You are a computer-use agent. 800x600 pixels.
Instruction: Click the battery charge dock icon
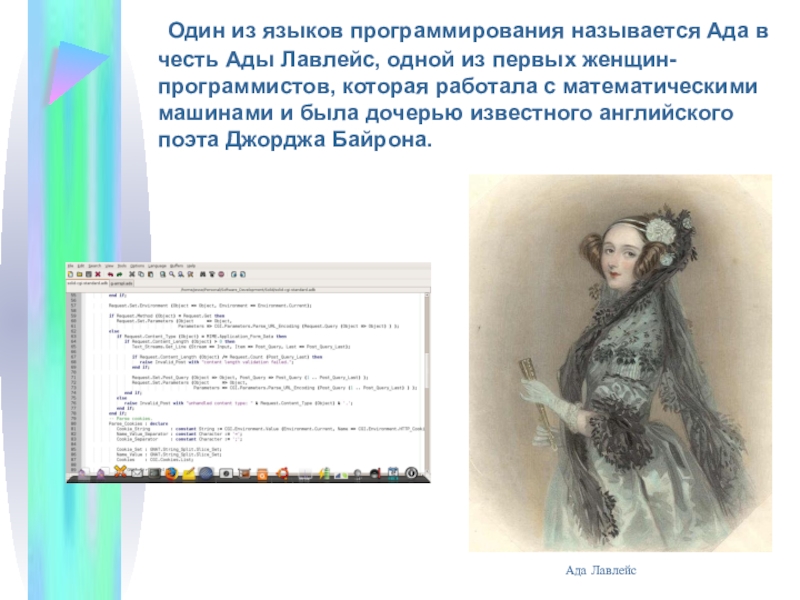pyautogui.click(x=324, y=473)
